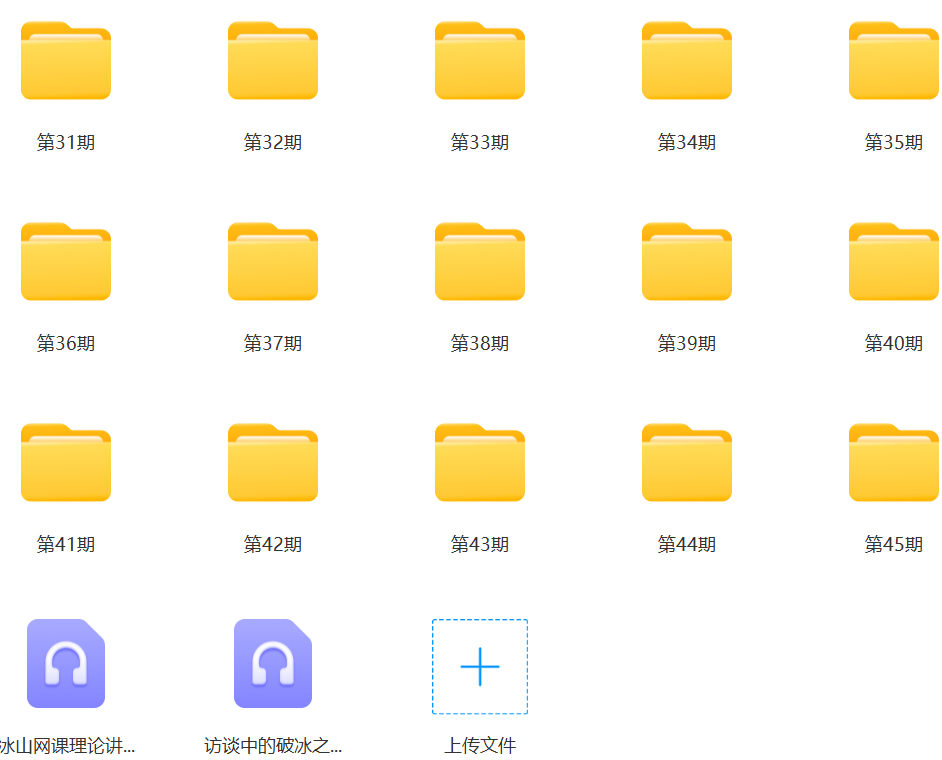
Task: Click the 第35期 folder name
Action: pos(894,142)
